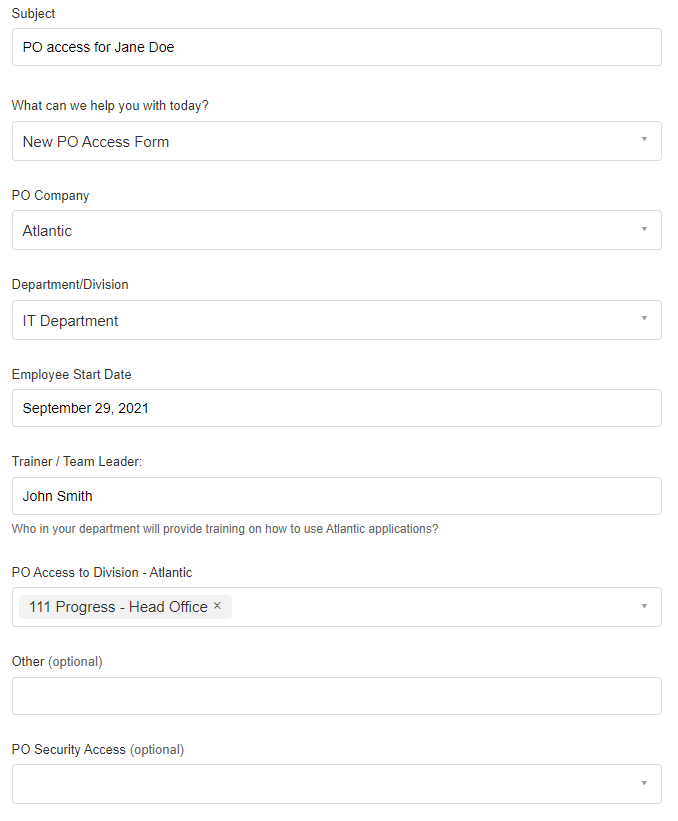Open the empty PO Security Access selector
Viewport: 678px width, 821px height.
click(x=336, y=783)
